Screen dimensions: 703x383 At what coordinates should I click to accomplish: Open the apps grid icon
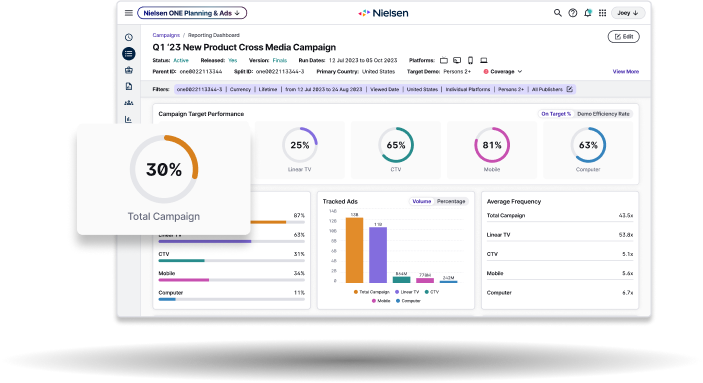tap(603, 13)
